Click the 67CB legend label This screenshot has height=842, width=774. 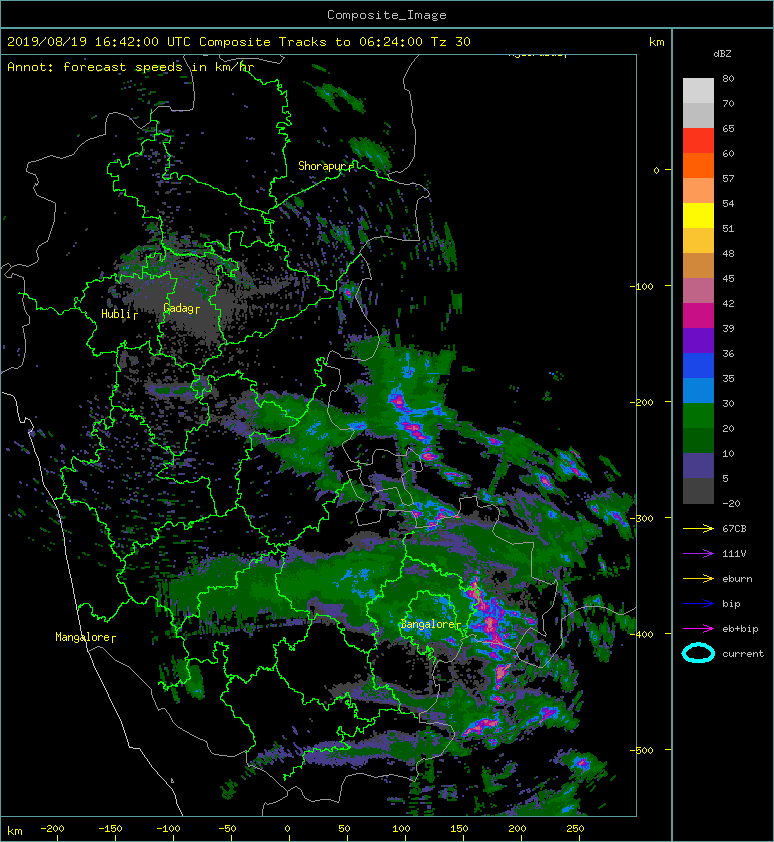(734, 528)
